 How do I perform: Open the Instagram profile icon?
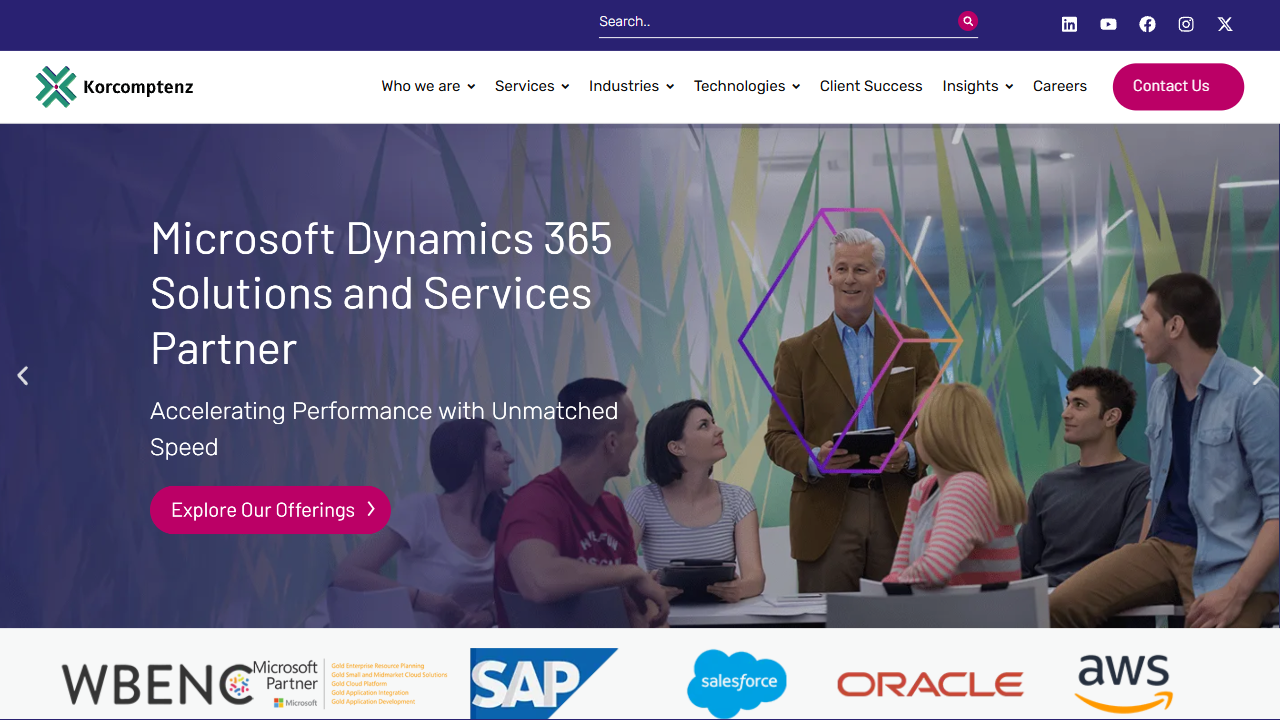1186,24
